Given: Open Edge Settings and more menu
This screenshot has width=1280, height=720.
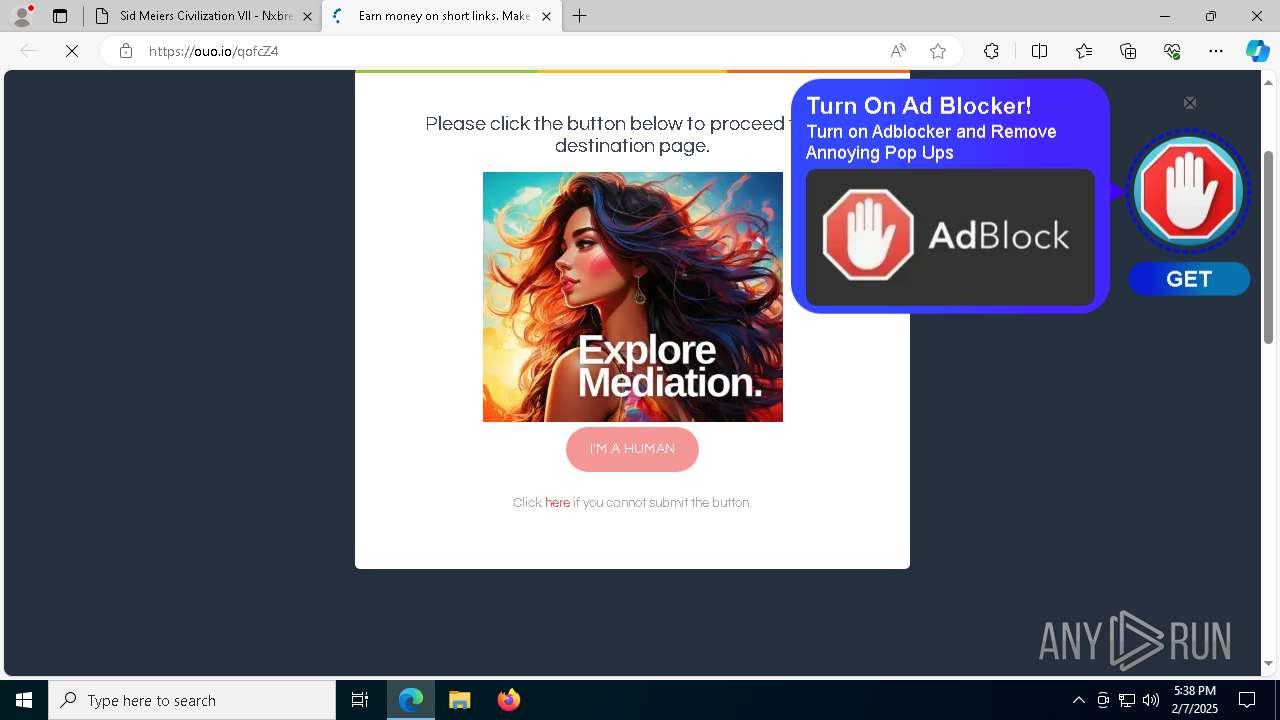Looking at the screenshot, I should [1216, 51].
